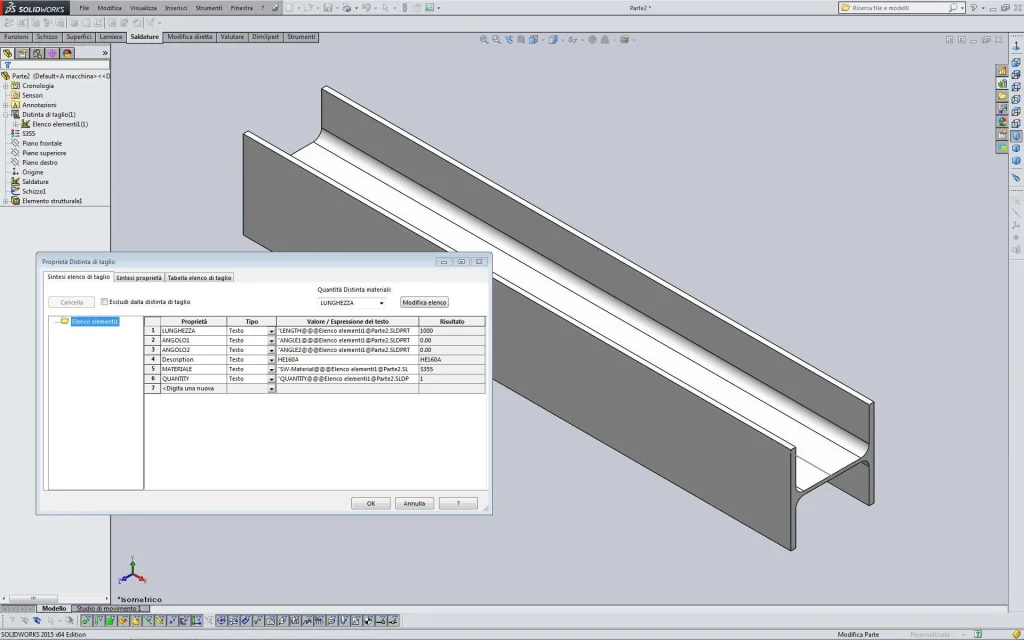Click the Description value field HE160A

347,360
